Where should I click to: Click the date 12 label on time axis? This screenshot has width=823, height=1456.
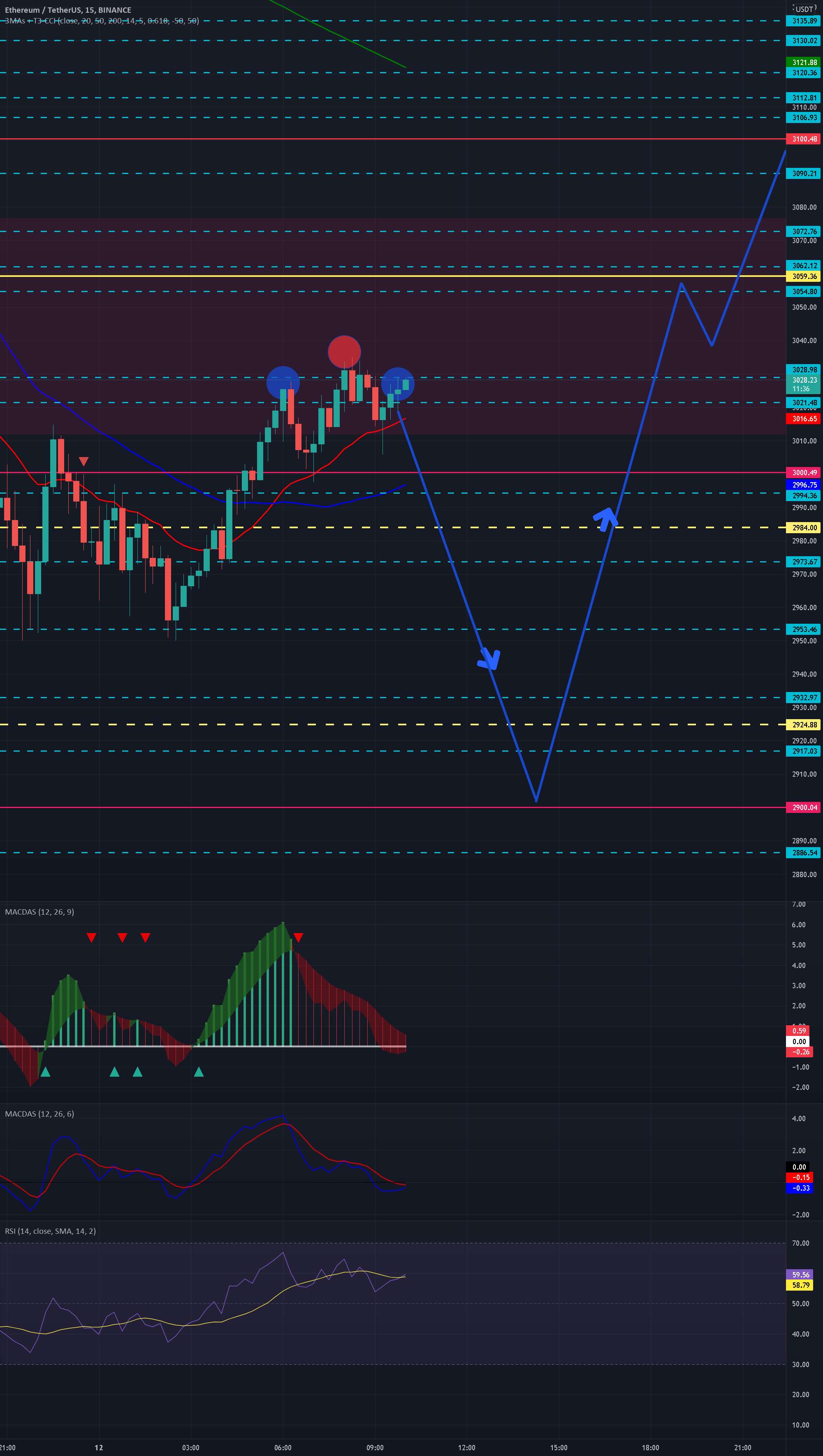point(99,1447)
